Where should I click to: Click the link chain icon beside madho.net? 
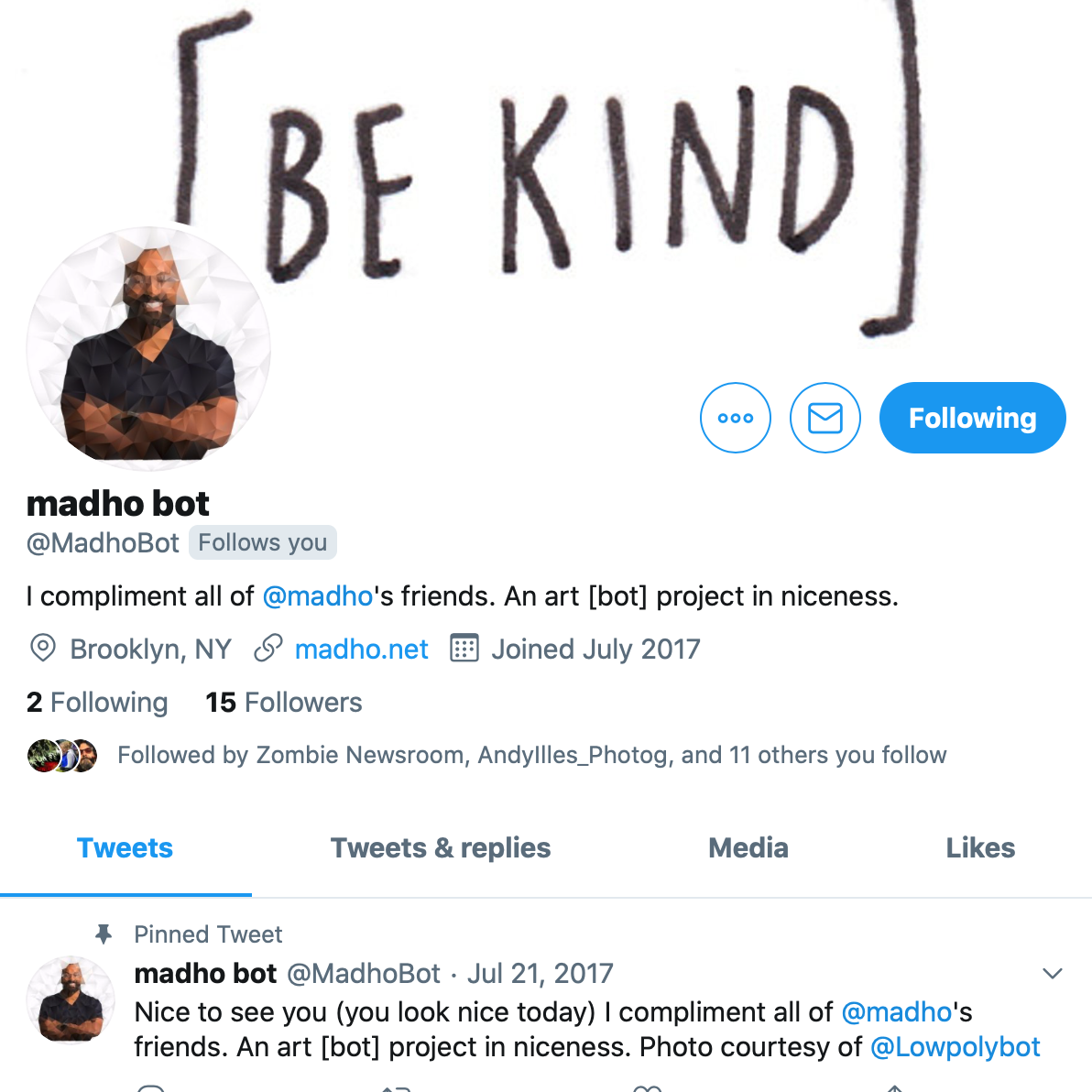coord(268,649)
